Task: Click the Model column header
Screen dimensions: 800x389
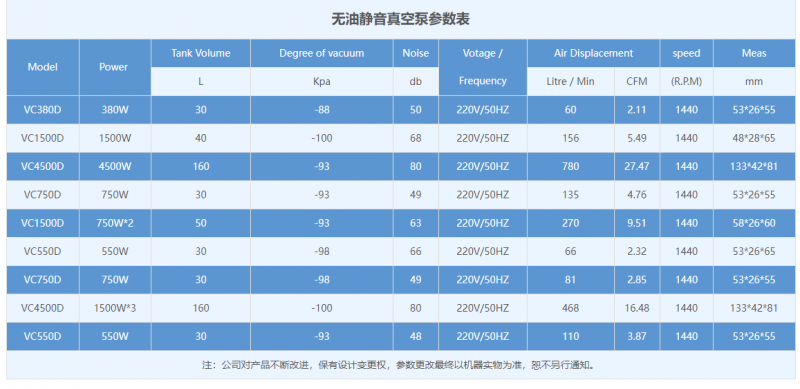Action: click(43, 67)
